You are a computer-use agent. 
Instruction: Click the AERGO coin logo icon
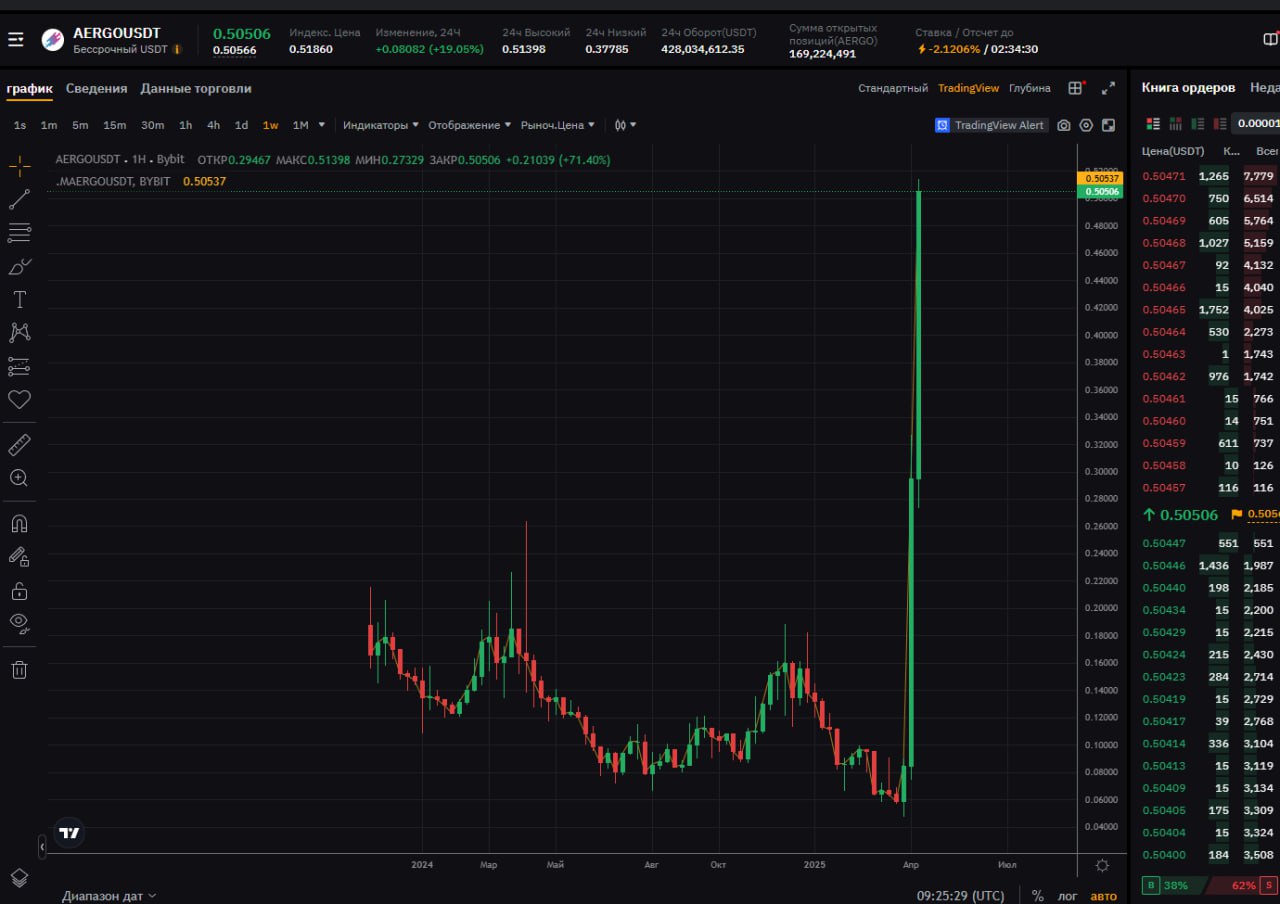(x=52, y=40)
